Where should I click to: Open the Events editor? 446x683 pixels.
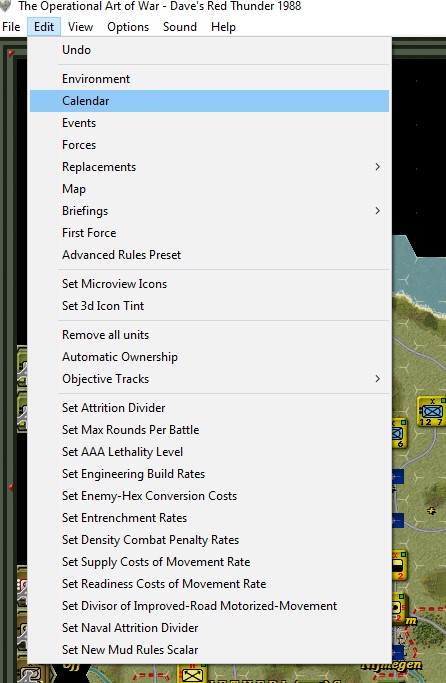209,123
